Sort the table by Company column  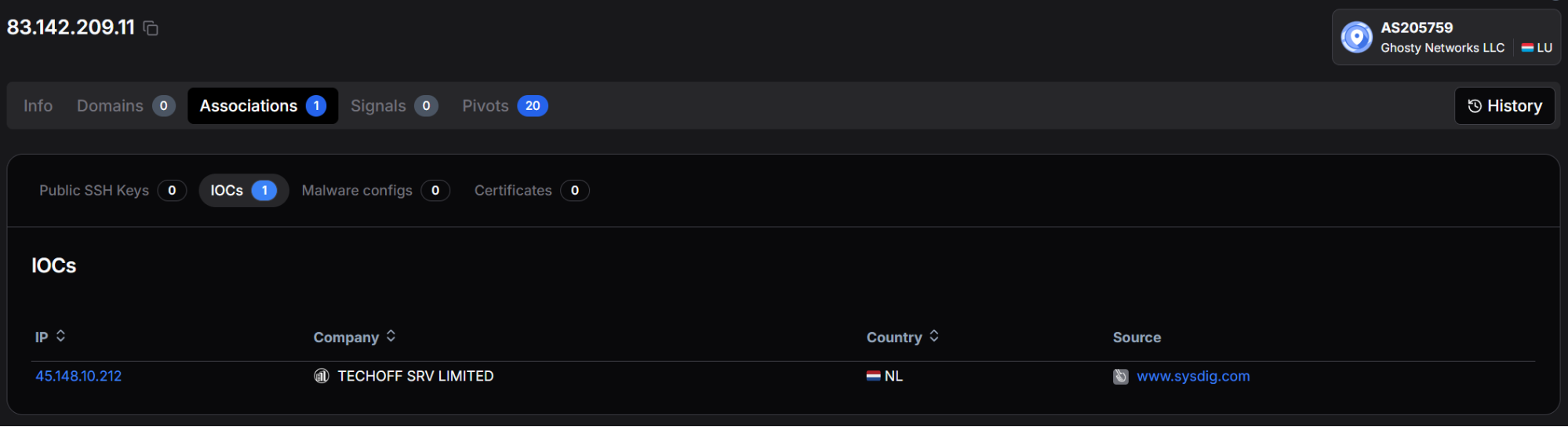(391, 336)
